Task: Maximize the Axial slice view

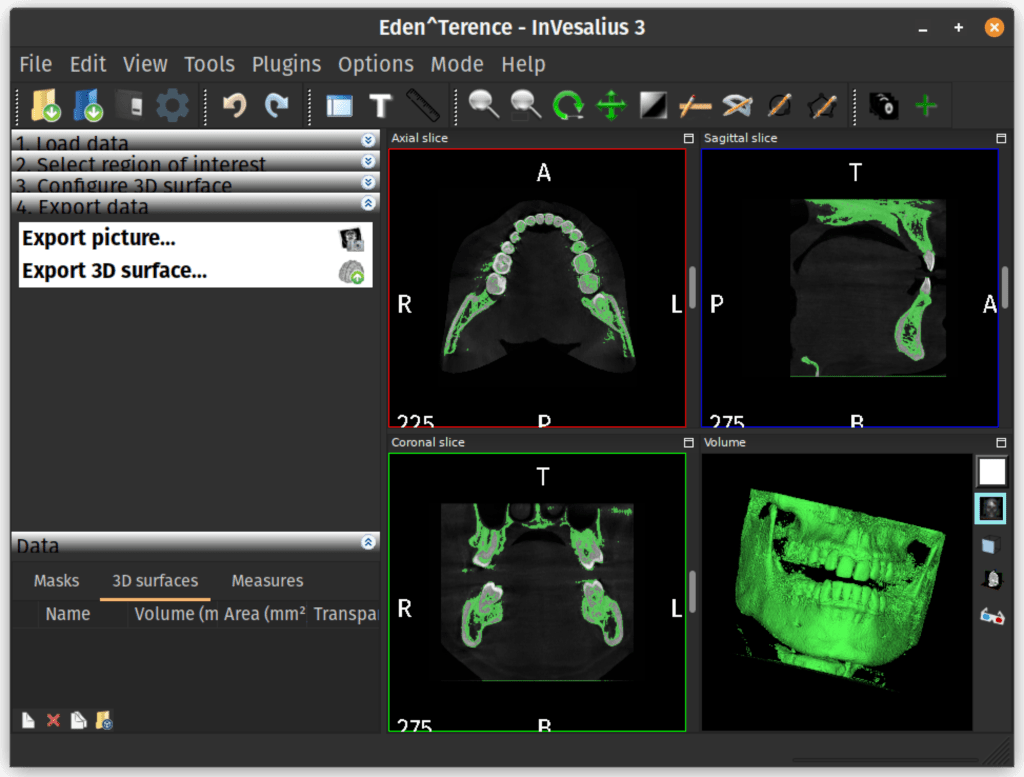Action: pos(688,138)
